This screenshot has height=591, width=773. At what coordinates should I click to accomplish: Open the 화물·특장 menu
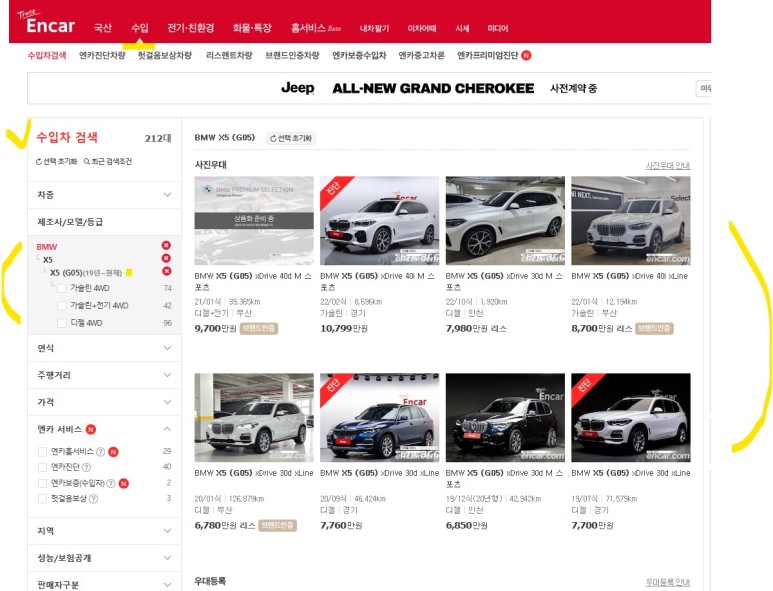tap(252, 28)
